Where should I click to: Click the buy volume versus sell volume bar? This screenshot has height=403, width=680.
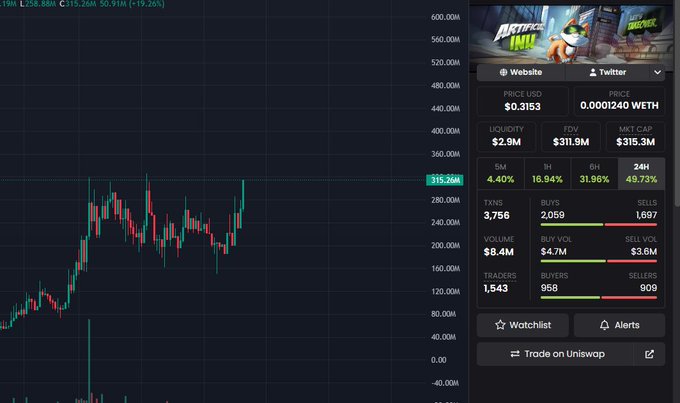[x=599, y=261]
